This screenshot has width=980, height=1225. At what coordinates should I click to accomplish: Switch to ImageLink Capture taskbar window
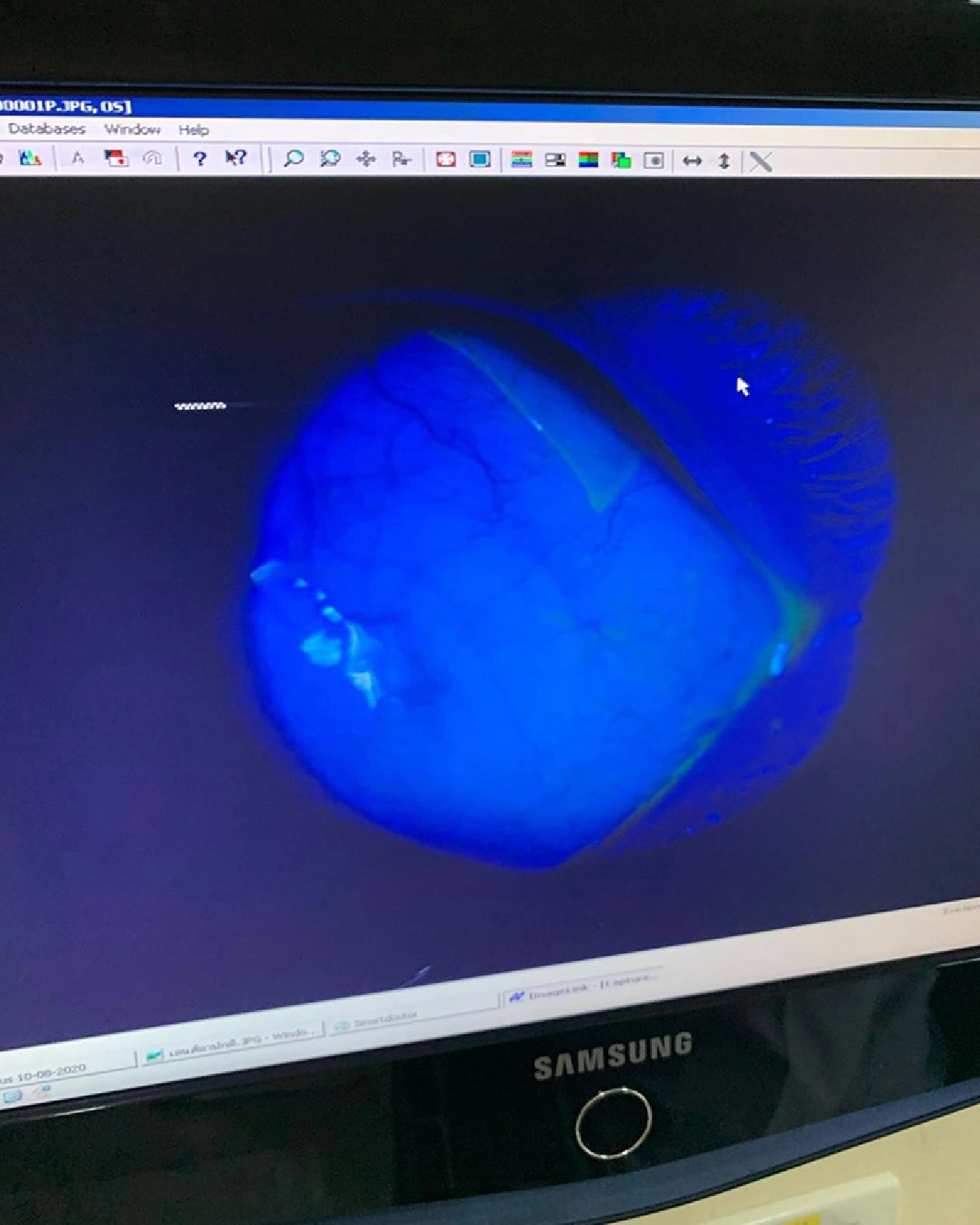pyautogui.click(x=581, y=989)
